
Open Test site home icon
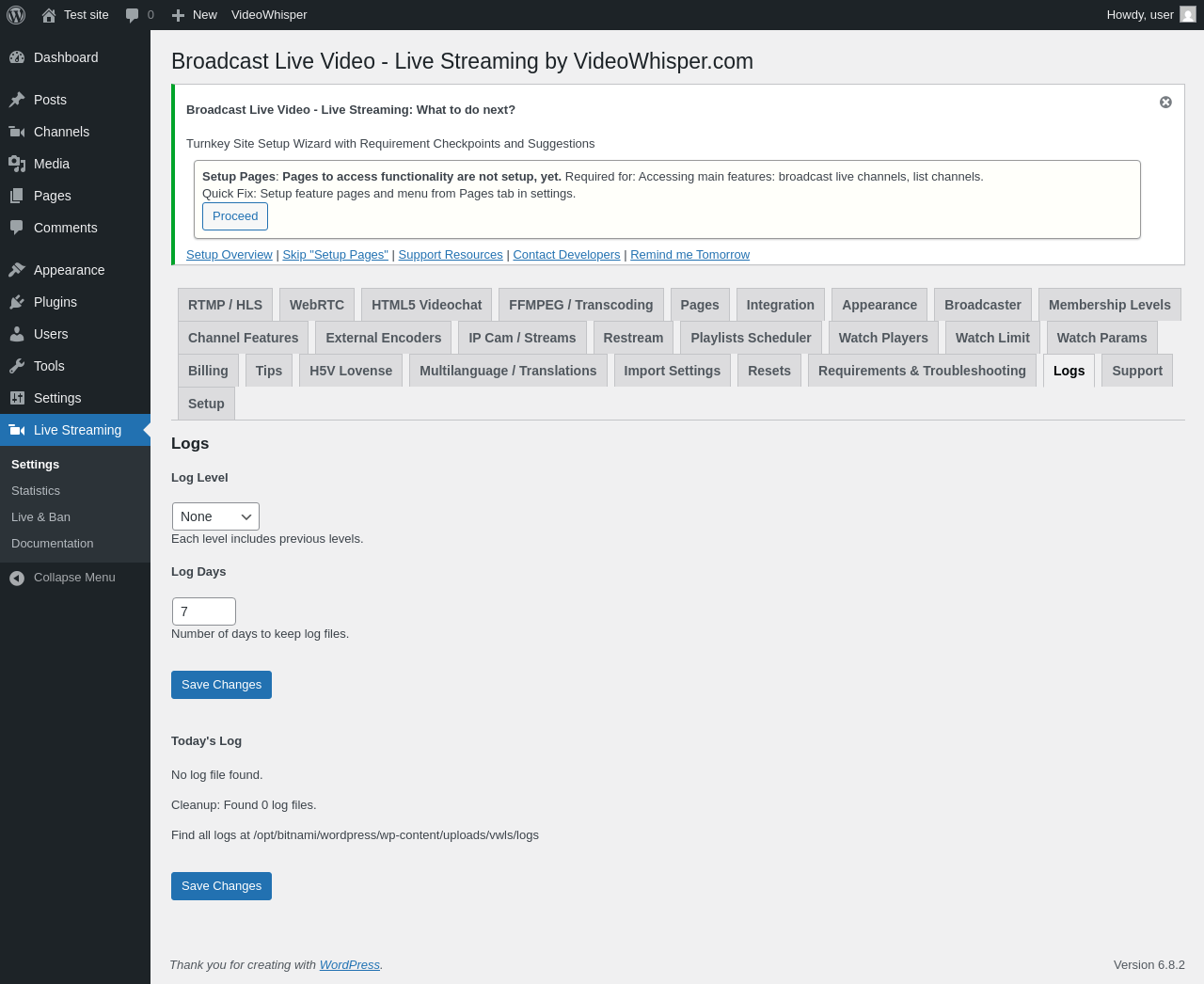49,15
